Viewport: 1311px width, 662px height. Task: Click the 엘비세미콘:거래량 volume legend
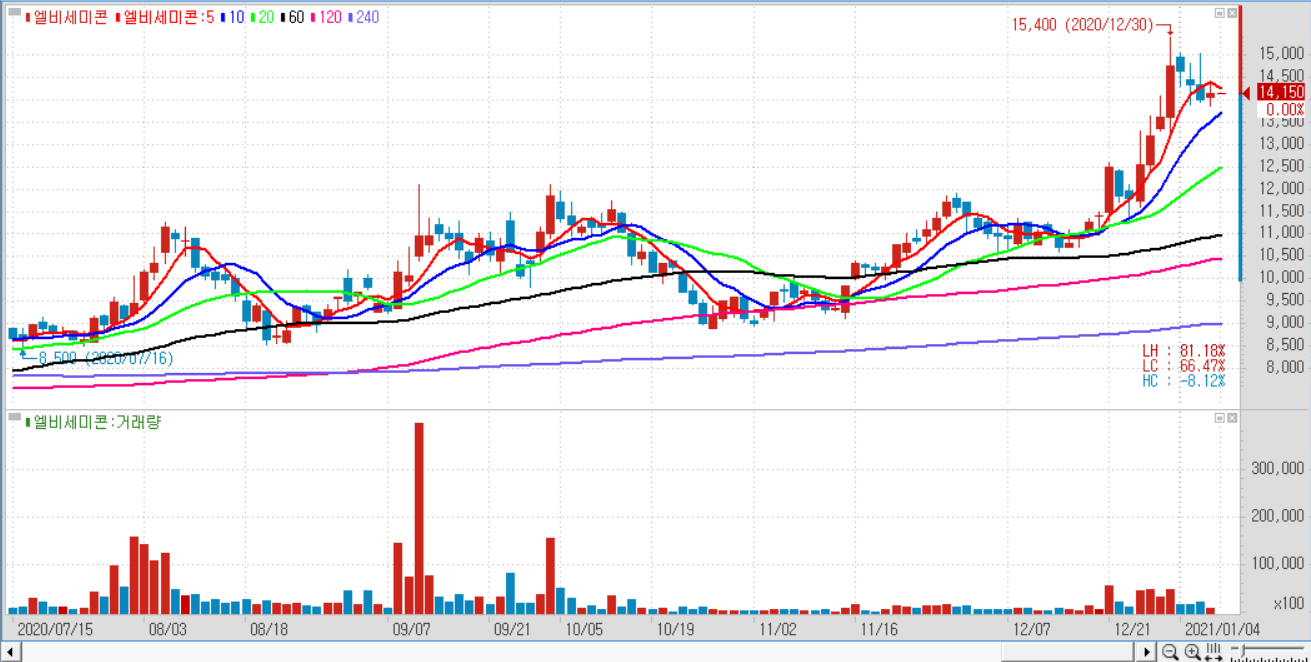[93, 422]
